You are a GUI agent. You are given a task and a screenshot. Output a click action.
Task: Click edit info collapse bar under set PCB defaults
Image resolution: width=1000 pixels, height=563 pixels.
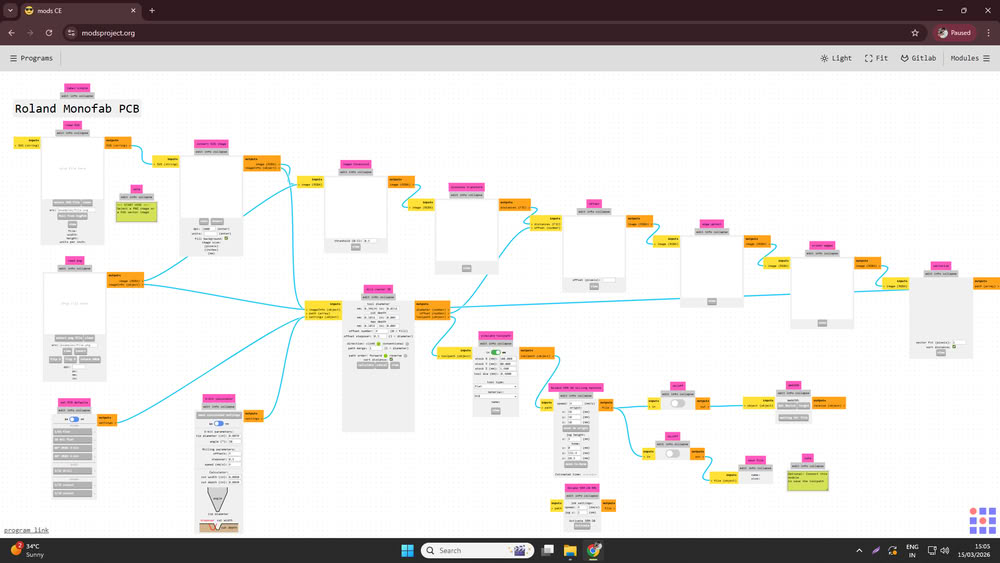coord(75,410)
